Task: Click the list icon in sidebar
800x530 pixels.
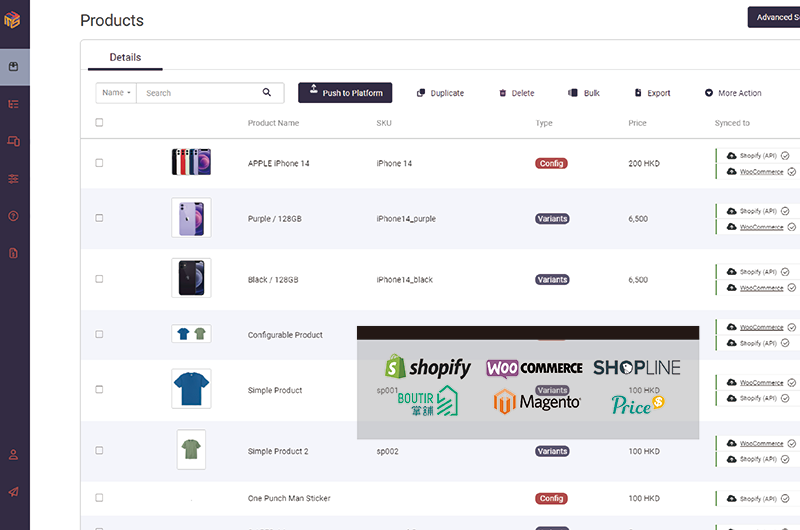Action: (14, 104)
